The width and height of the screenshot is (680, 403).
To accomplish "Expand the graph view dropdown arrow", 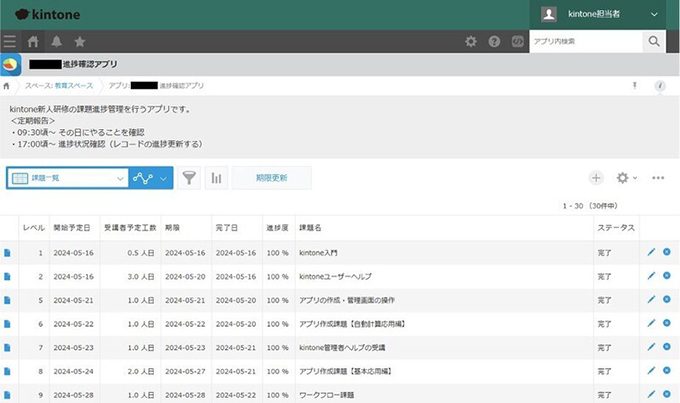I will (163, 178).
